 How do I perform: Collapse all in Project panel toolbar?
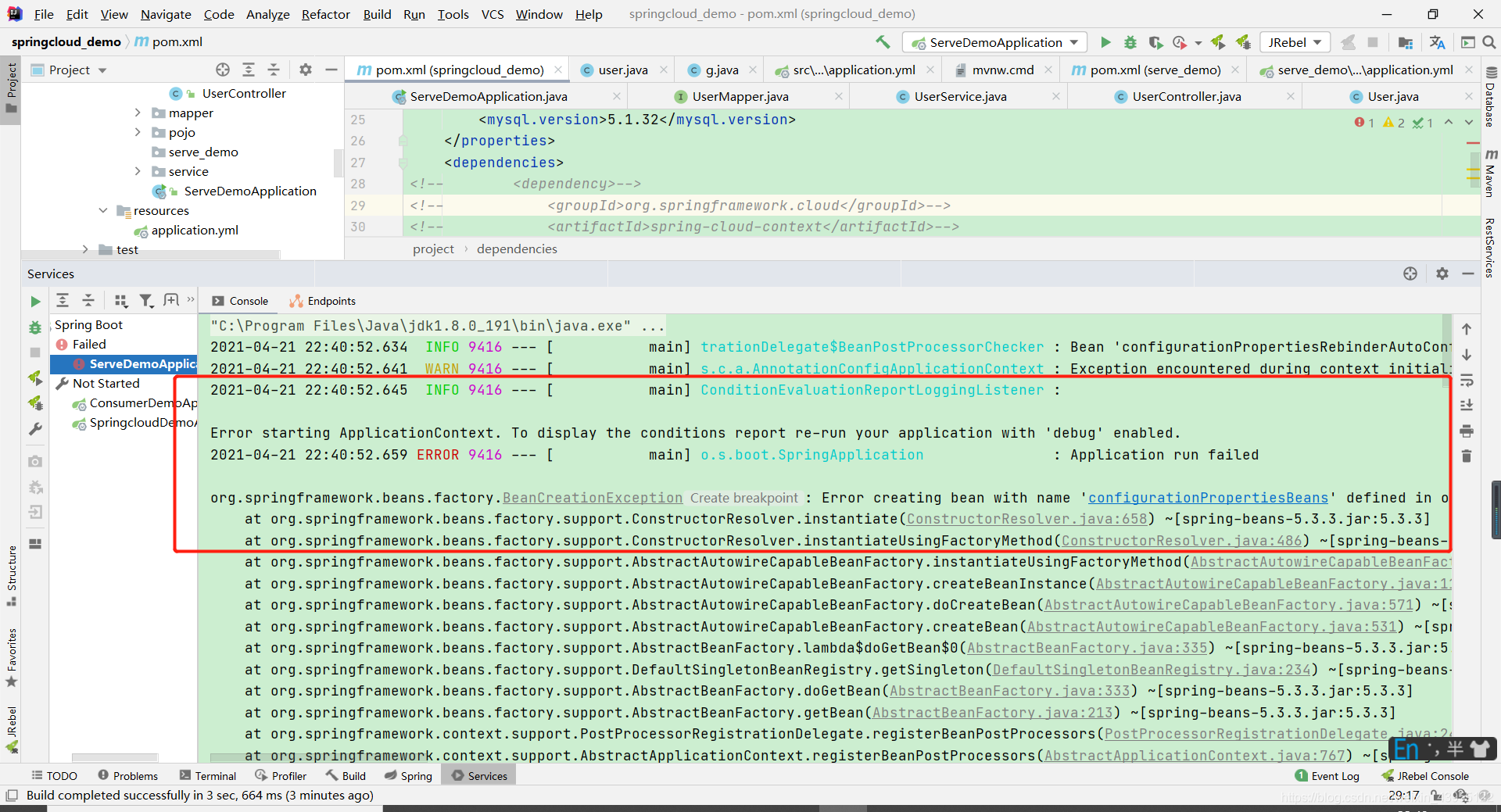[274, 70]
